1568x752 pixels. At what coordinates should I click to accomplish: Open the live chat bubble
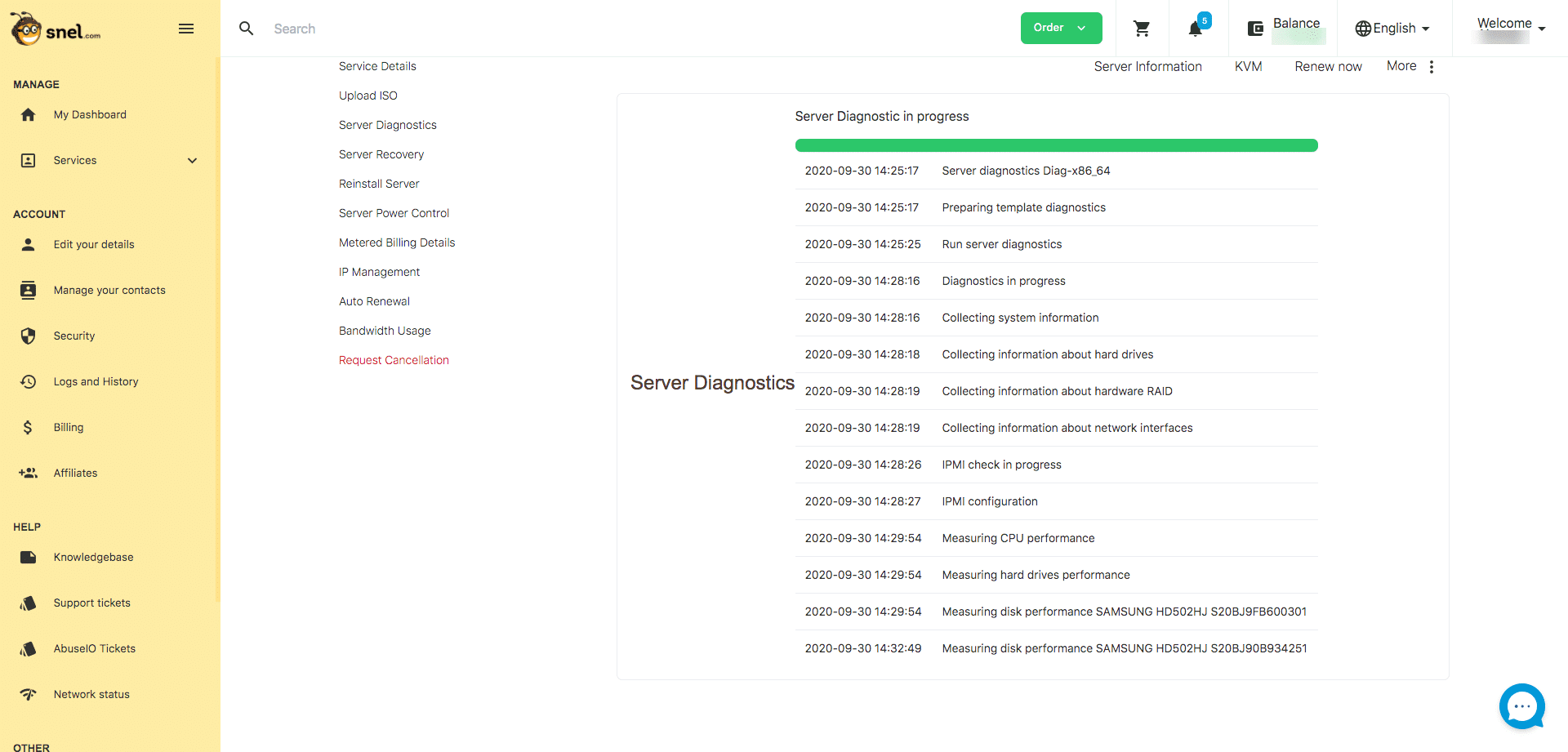coord(1522,706)
